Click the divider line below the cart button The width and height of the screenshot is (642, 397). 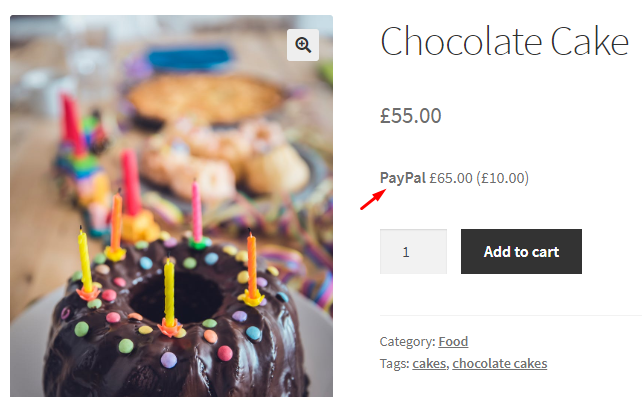tap(511, 316)
